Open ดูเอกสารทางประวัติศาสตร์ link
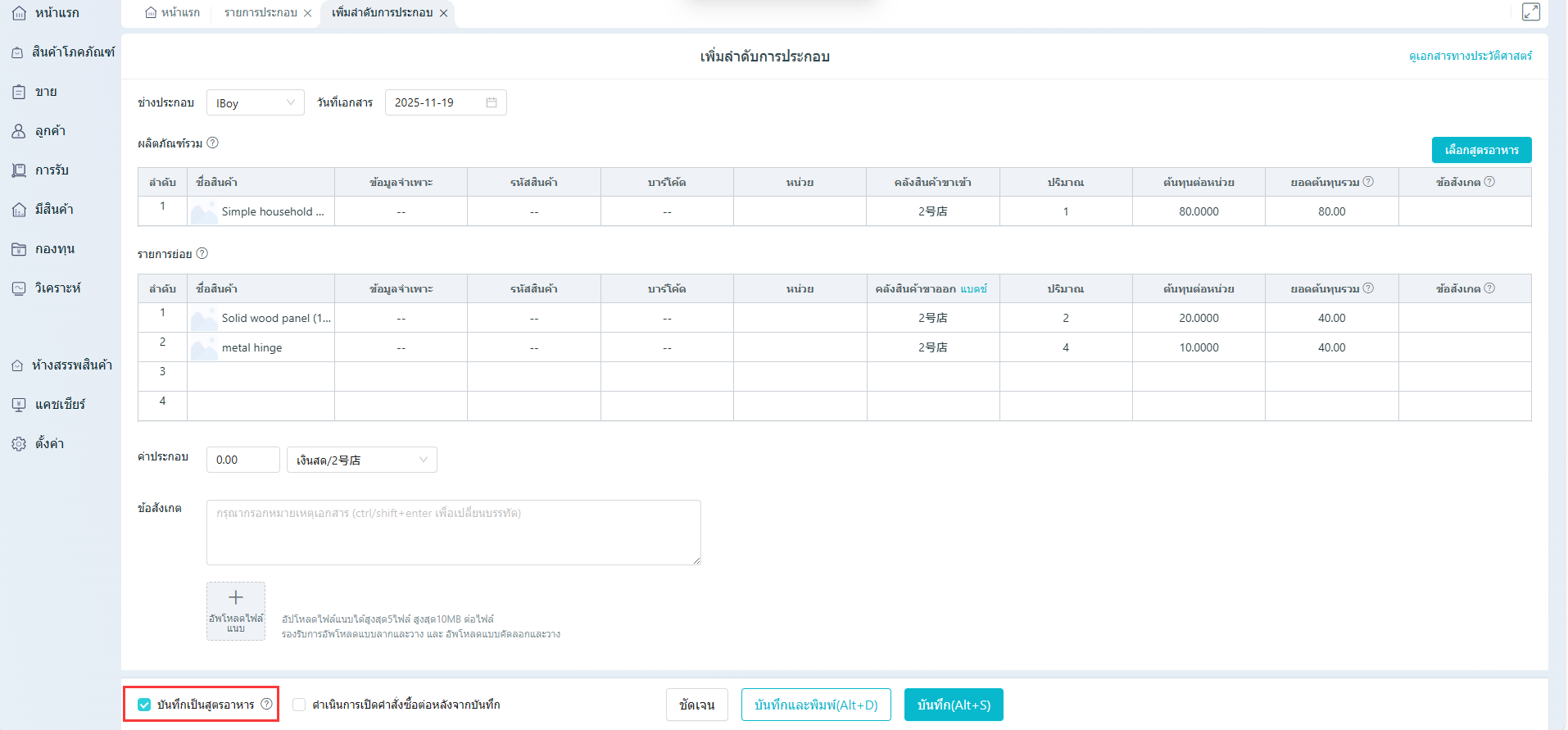 pos(1470,56)
